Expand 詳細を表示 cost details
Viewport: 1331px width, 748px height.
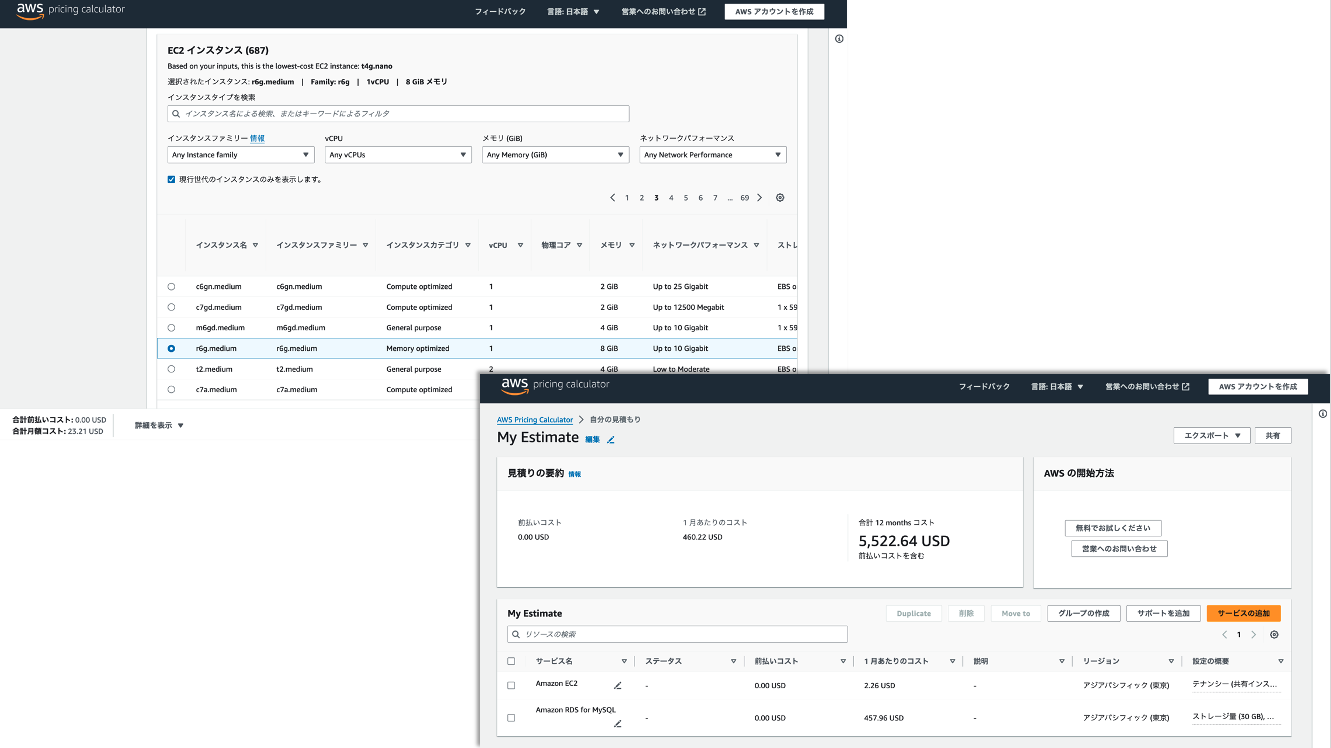(x=159, y=425)
